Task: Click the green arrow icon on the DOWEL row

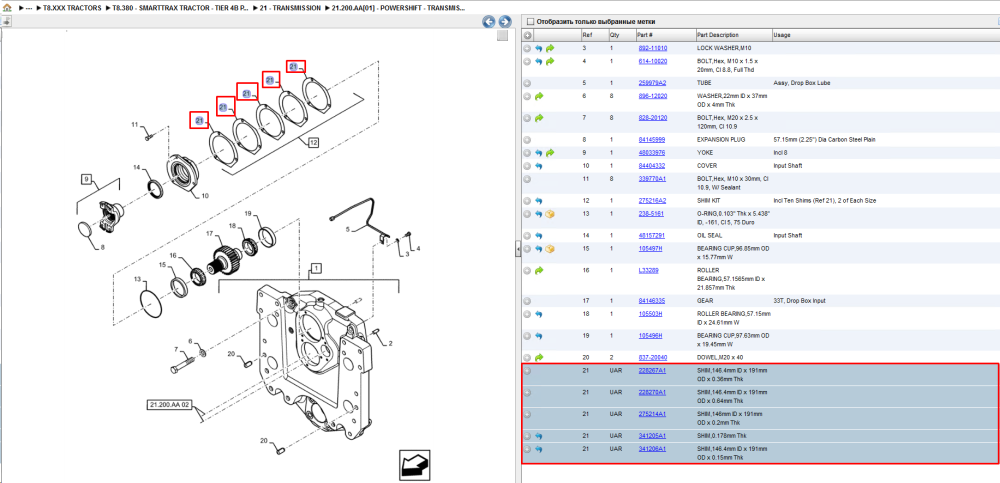Action: point(539,357)
